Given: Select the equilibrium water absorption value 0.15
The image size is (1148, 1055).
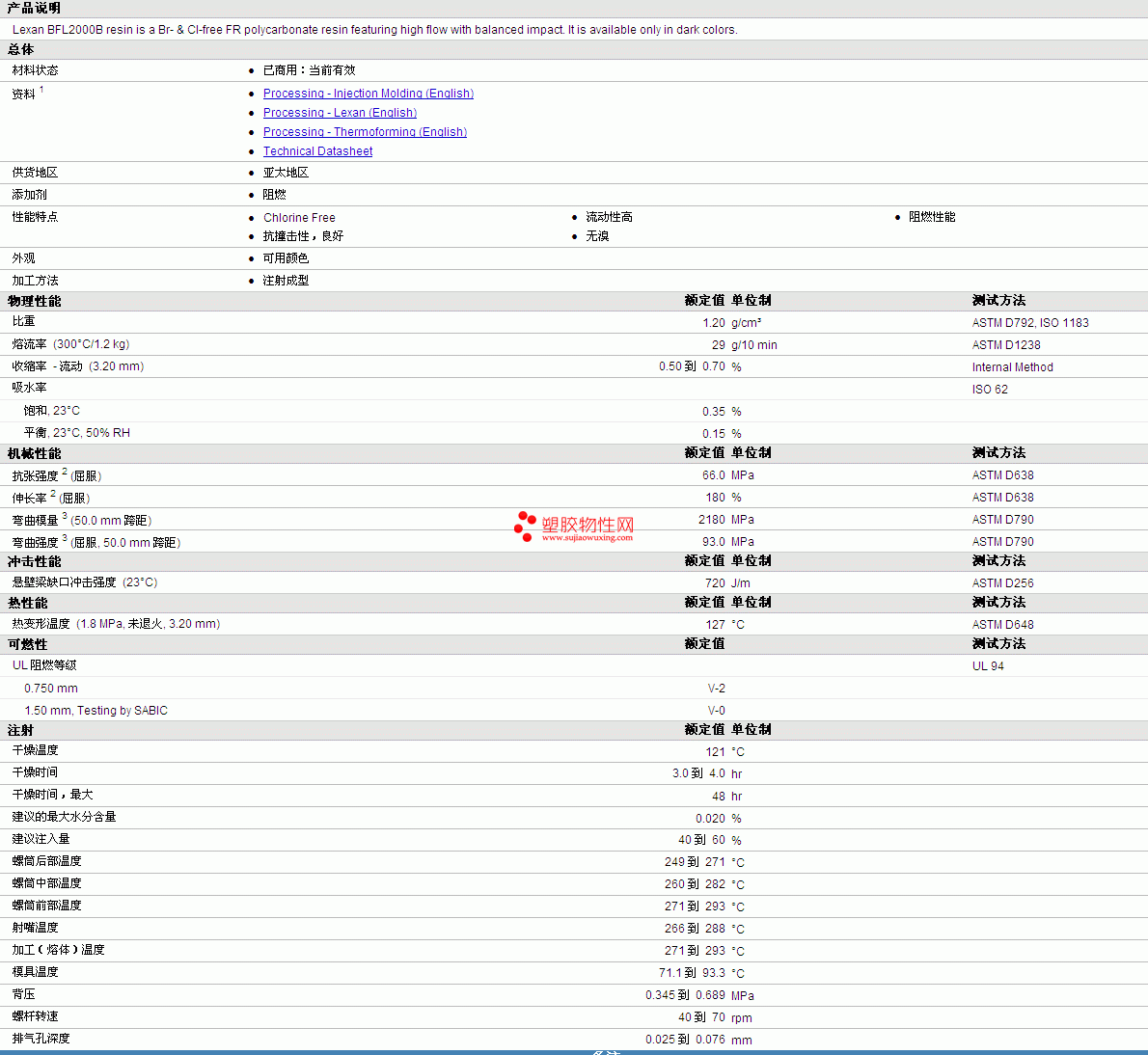Looking at the screenshot, I should point(714,434).
